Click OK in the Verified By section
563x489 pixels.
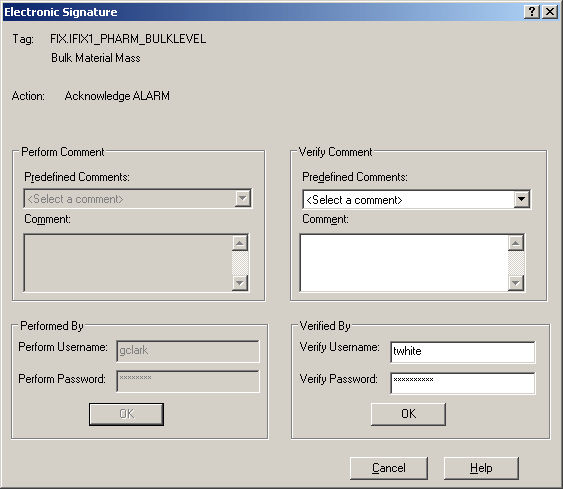tap(408, 414)
